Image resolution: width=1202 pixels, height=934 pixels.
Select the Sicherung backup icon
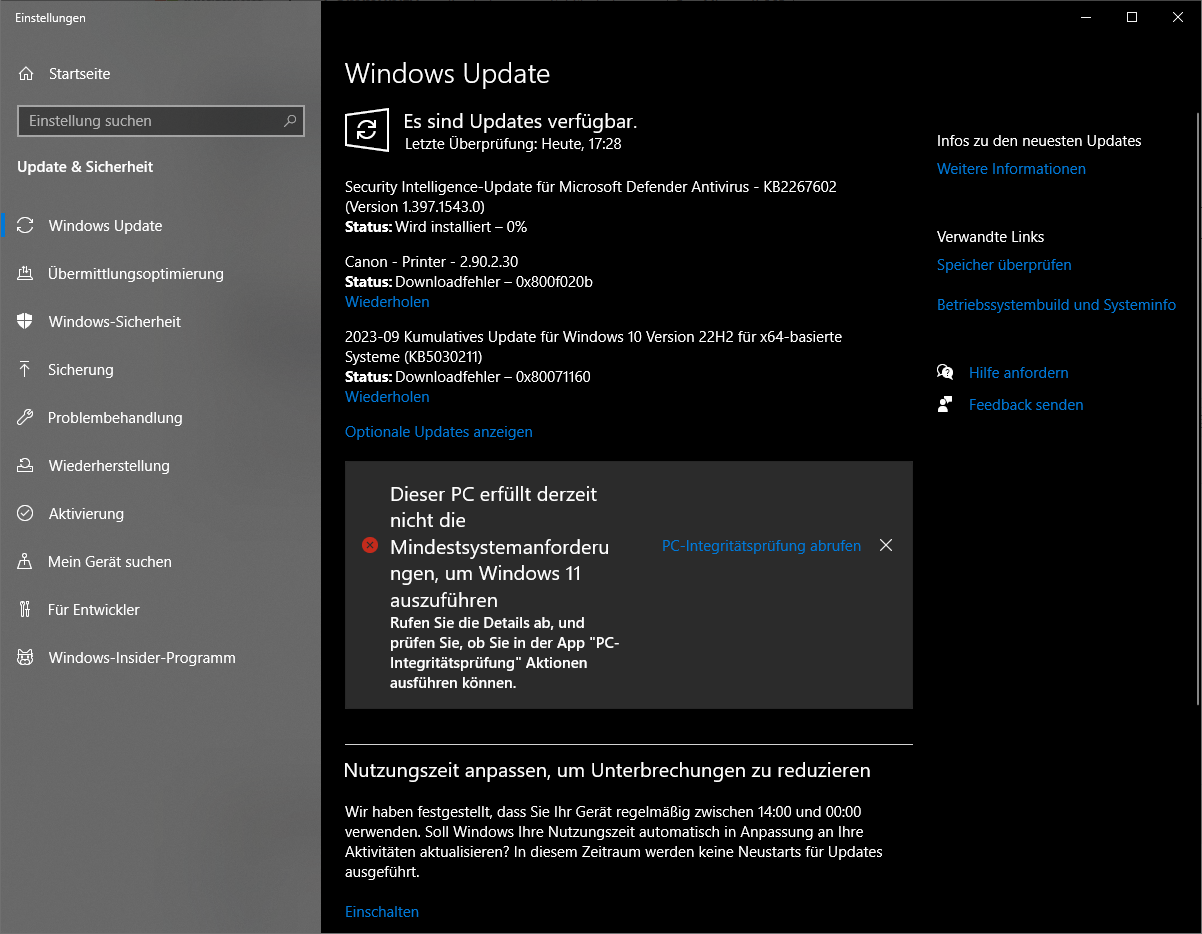(27, 369)
